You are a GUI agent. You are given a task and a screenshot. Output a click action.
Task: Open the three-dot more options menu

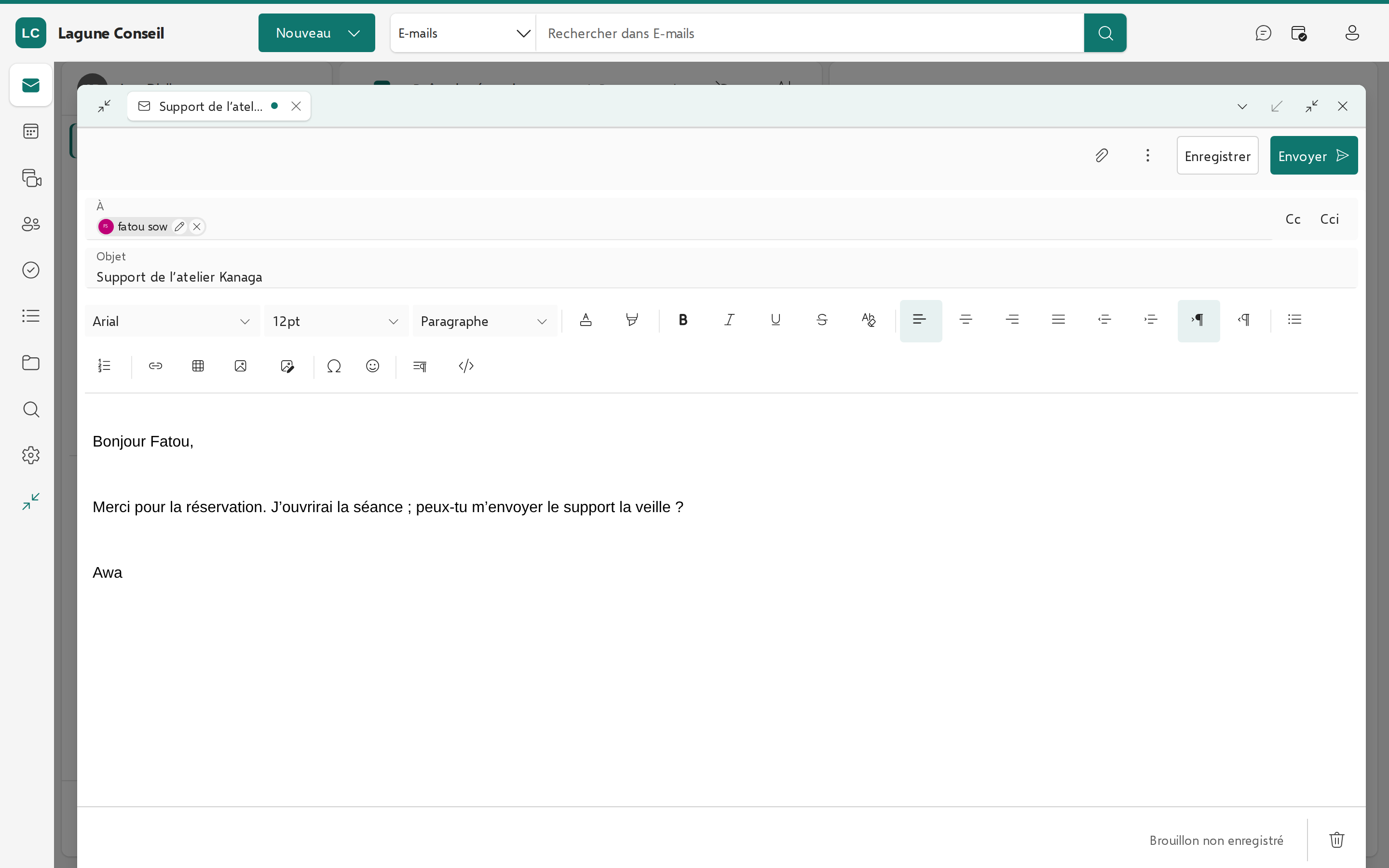[1147, 156]
